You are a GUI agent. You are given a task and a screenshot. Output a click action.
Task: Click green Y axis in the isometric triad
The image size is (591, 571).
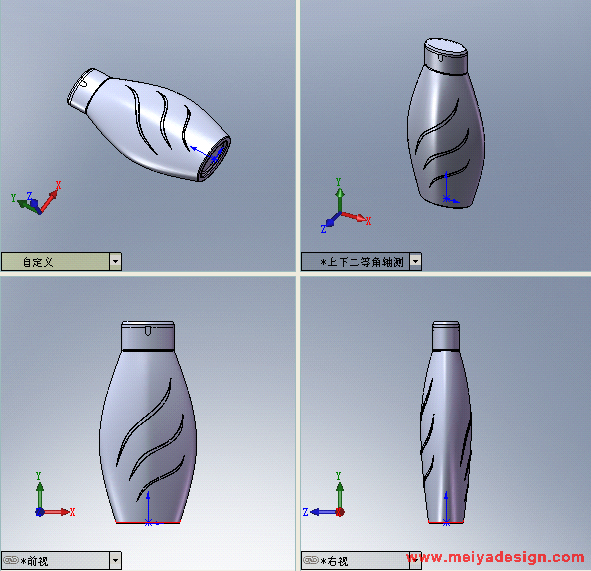pos(340,200)
